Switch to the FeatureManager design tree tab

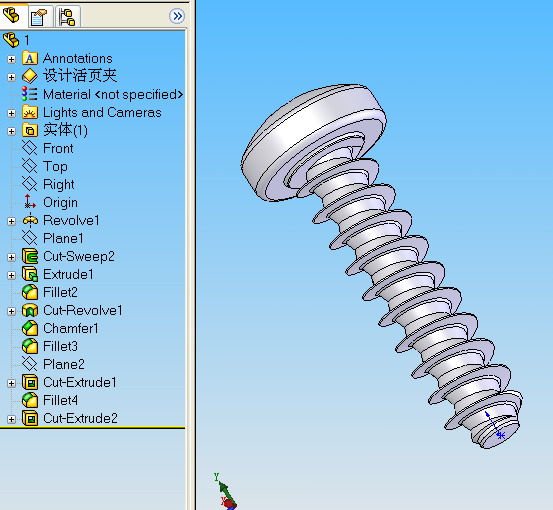[x=11, y=16]
